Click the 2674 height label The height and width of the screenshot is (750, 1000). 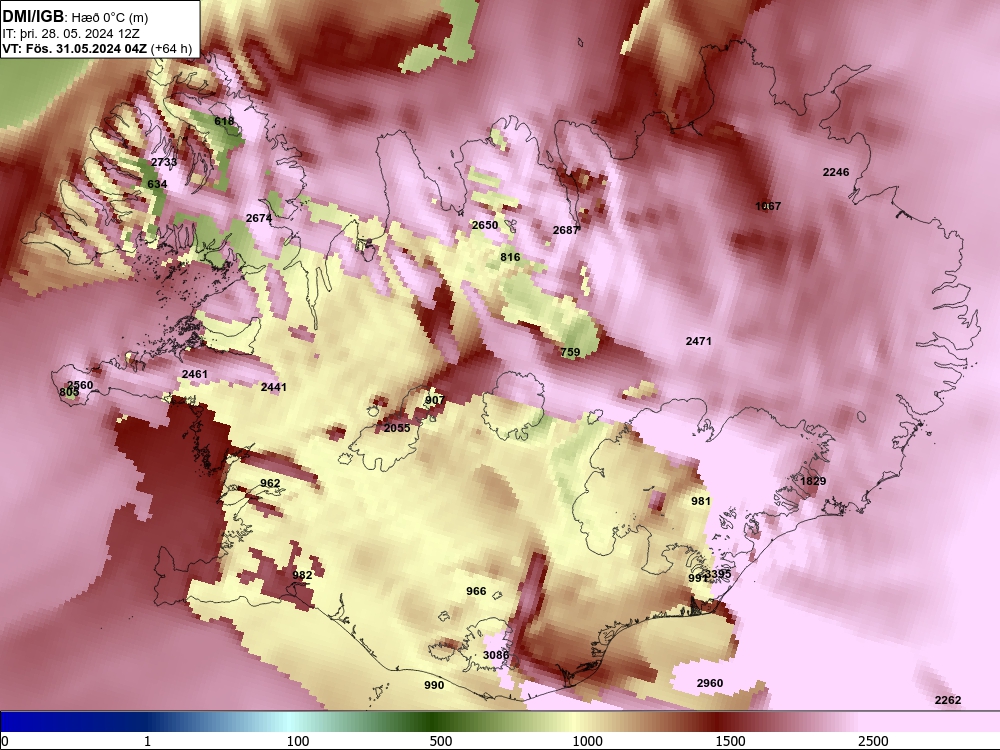[x=259, y=218]
